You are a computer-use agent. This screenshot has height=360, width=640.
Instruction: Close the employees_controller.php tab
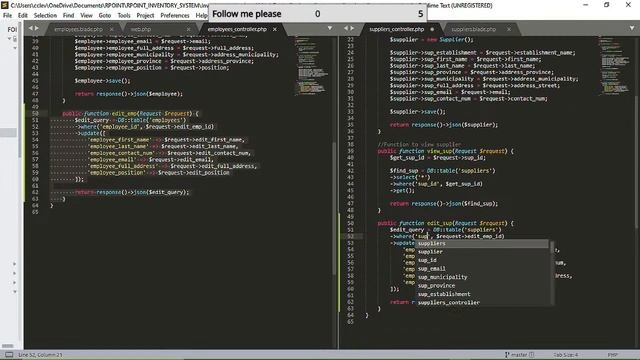pyautogui.click(x=275, y=29)
